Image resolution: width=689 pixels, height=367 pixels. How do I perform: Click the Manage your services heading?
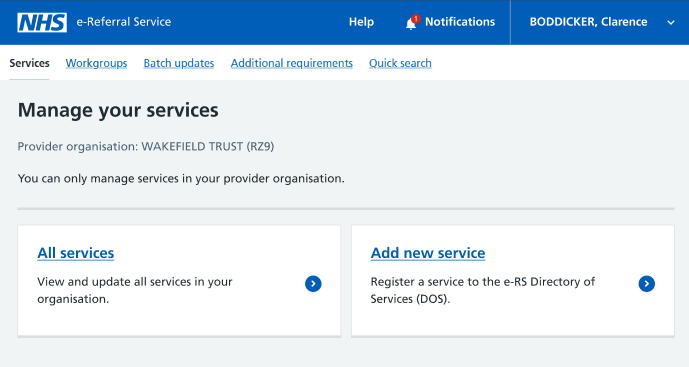(118, 110)
